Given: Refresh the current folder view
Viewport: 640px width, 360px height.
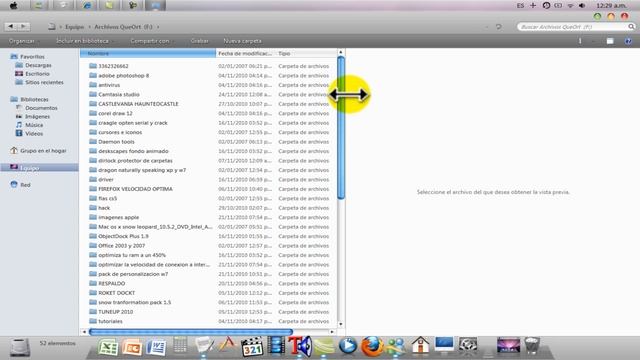Looking at the screenshot, I should tap(498, 27).
